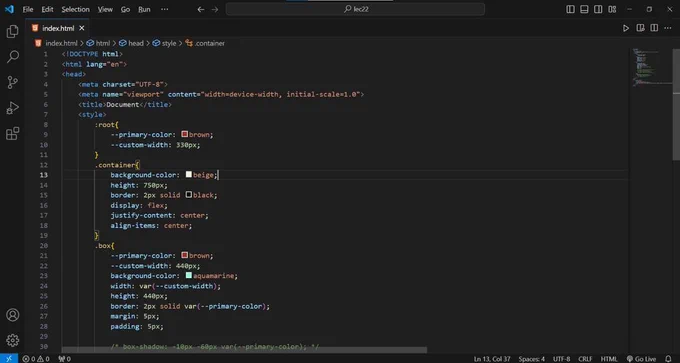Open the preview to the side icon
The height and width of the screenshot is (363, 680).
[640, 28]
